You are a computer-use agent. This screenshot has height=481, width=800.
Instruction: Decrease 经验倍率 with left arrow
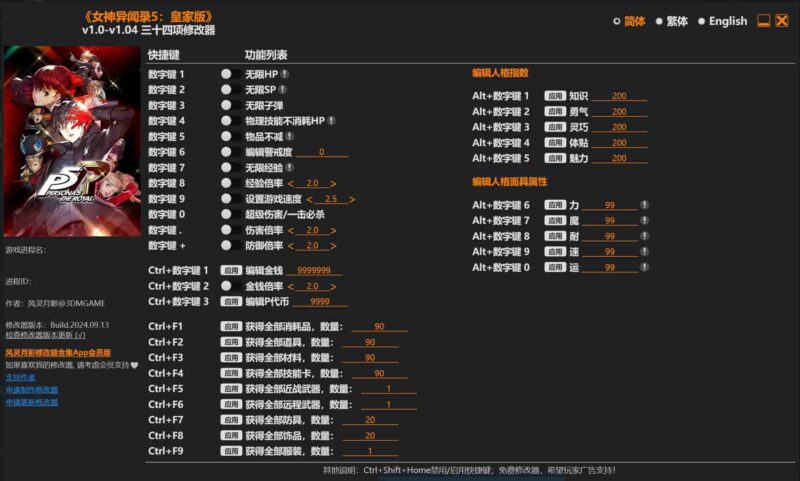point(291,184)
